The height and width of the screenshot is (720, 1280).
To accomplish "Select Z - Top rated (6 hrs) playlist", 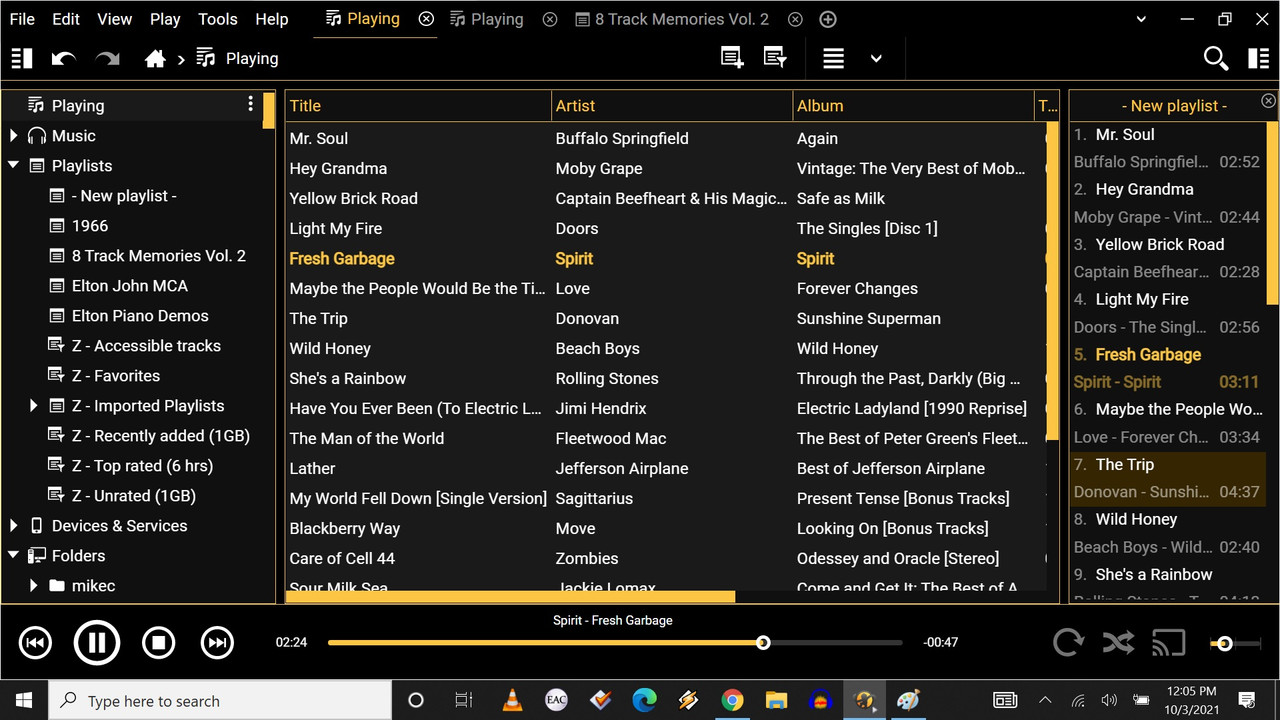I will [142, 466].
